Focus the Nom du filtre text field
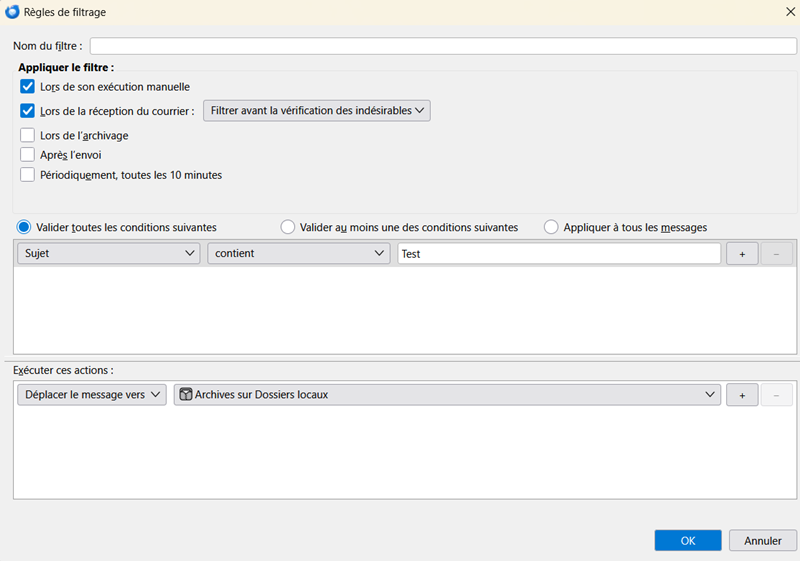 (443, 46)
